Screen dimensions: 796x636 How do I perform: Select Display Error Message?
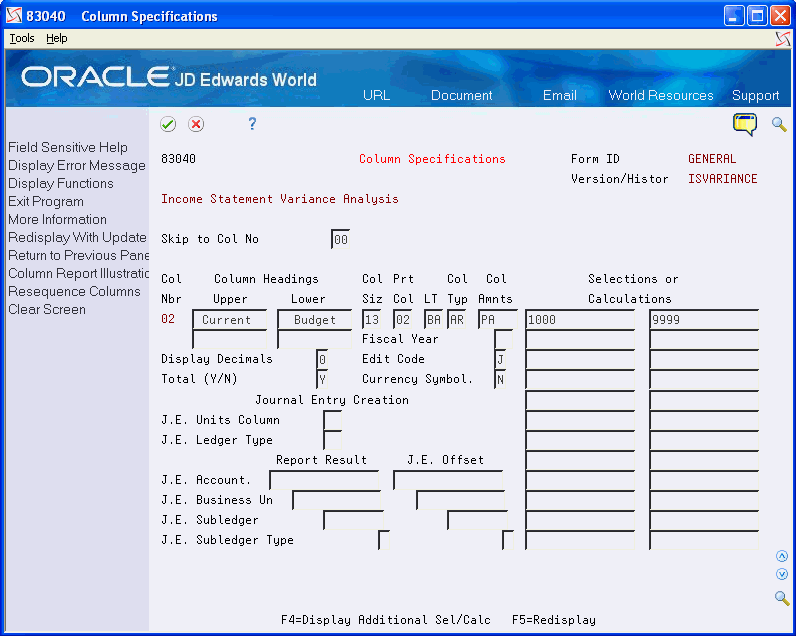coord(77,165)
